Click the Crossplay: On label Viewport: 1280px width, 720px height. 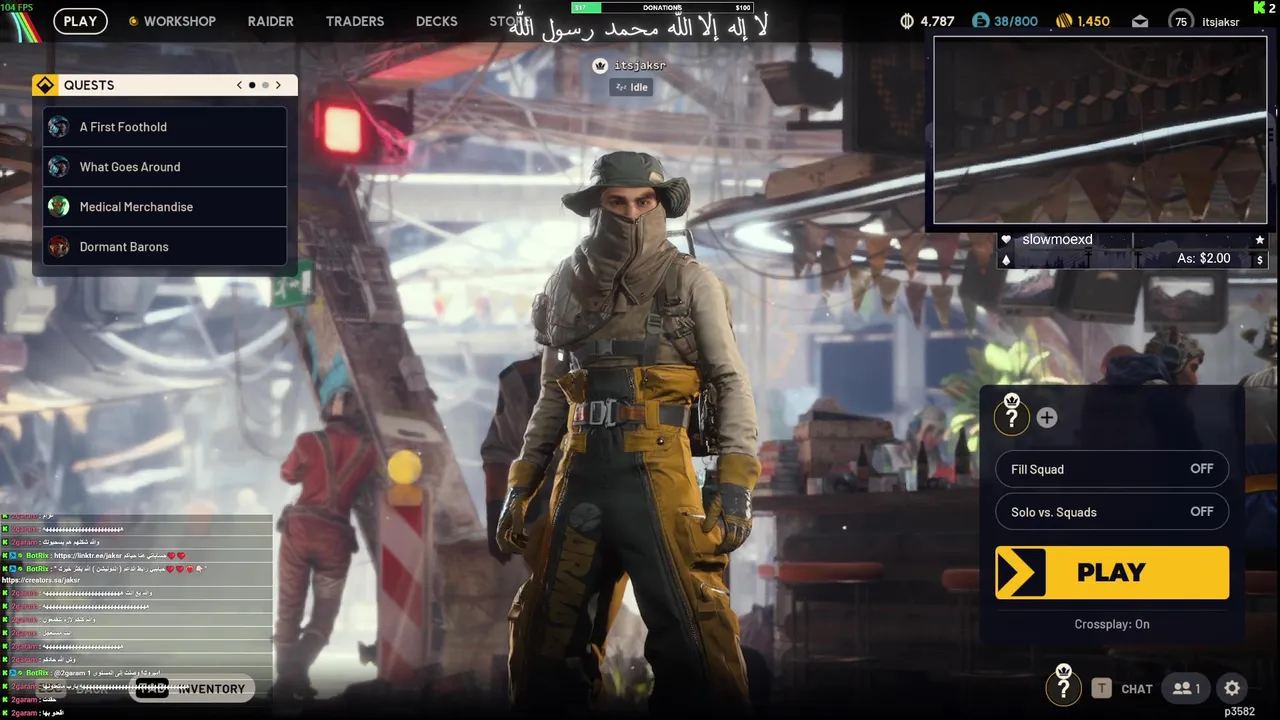[1112, 624]
